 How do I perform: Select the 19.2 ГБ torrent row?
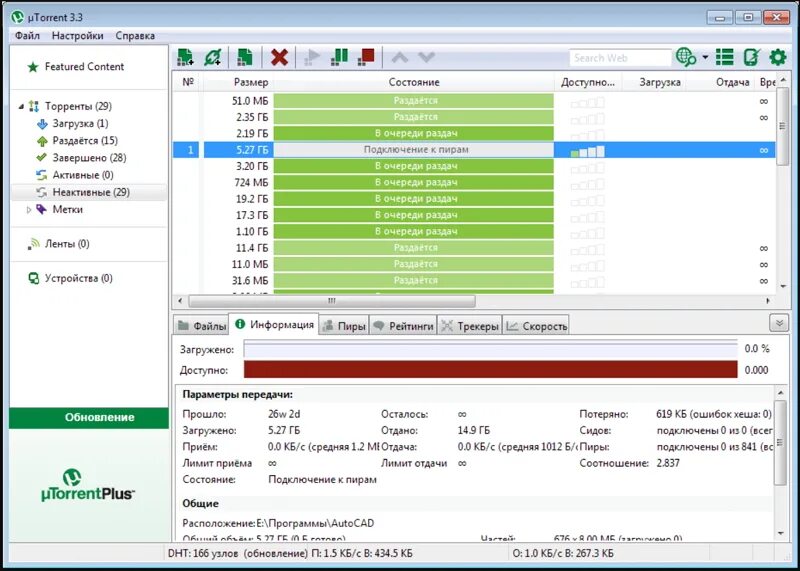tap(474, 199)
